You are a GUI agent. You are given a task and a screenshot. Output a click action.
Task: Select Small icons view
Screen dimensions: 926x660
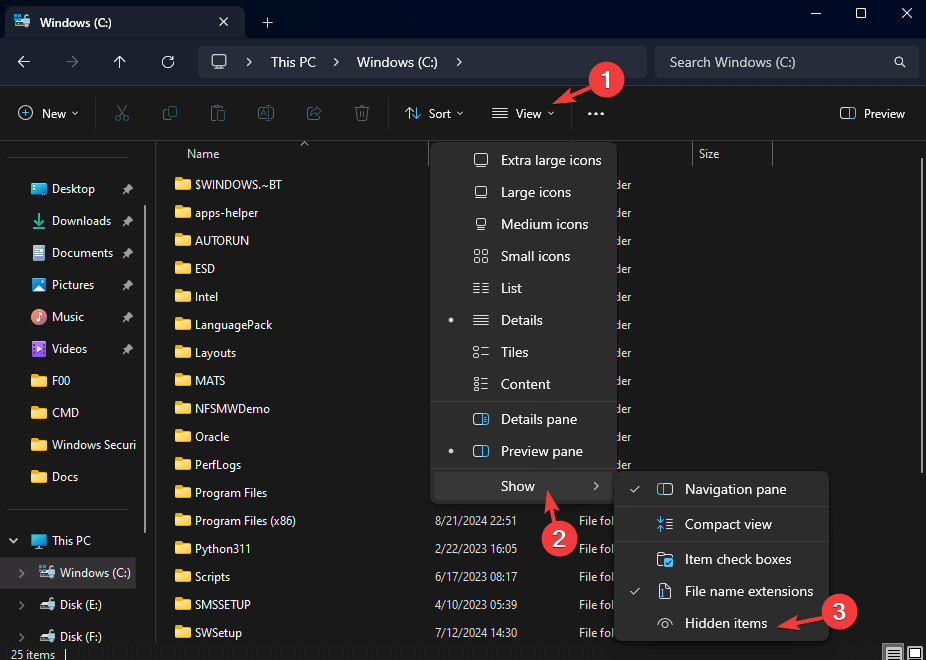click(x=523, y=256)
